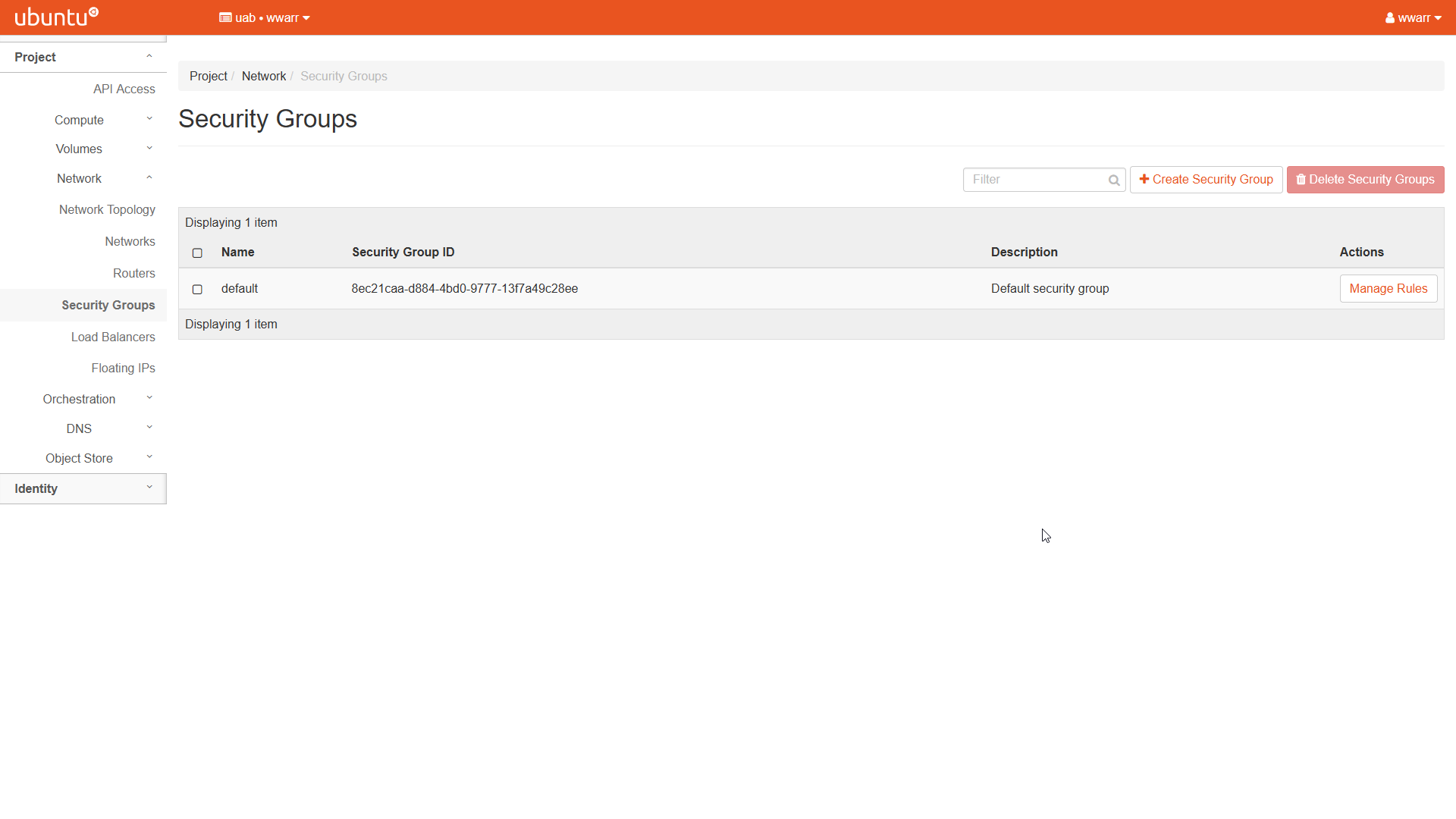This screenshot has height=819, width=1456.
Task: Click the Ubuntu logo in header
Action: pos(57,17)
